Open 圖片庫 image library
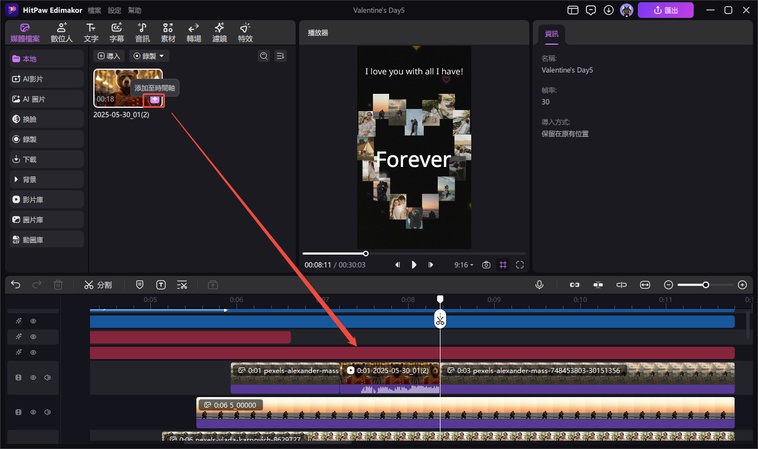 pyautogui.click(x=46, y=219)
